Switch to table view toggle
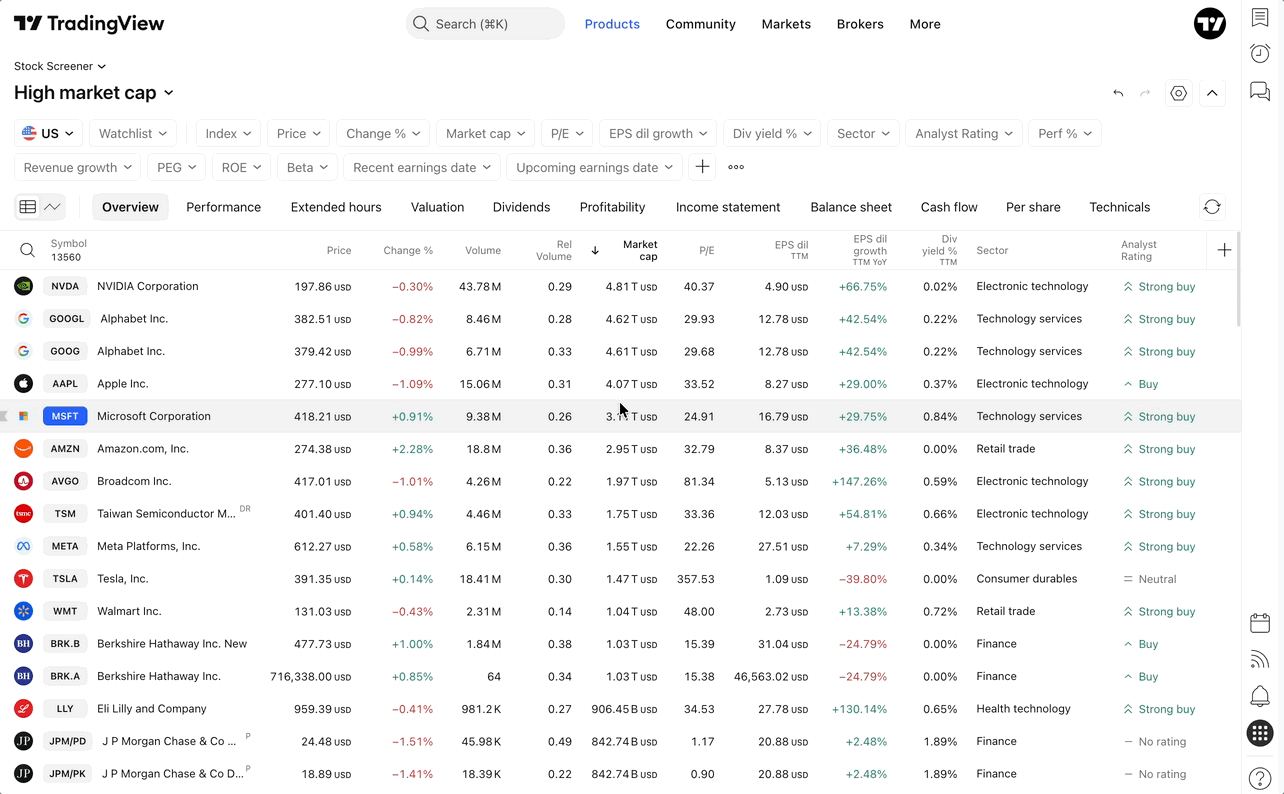This screenshot has height=794, width=1284. (x=28, y=207)
